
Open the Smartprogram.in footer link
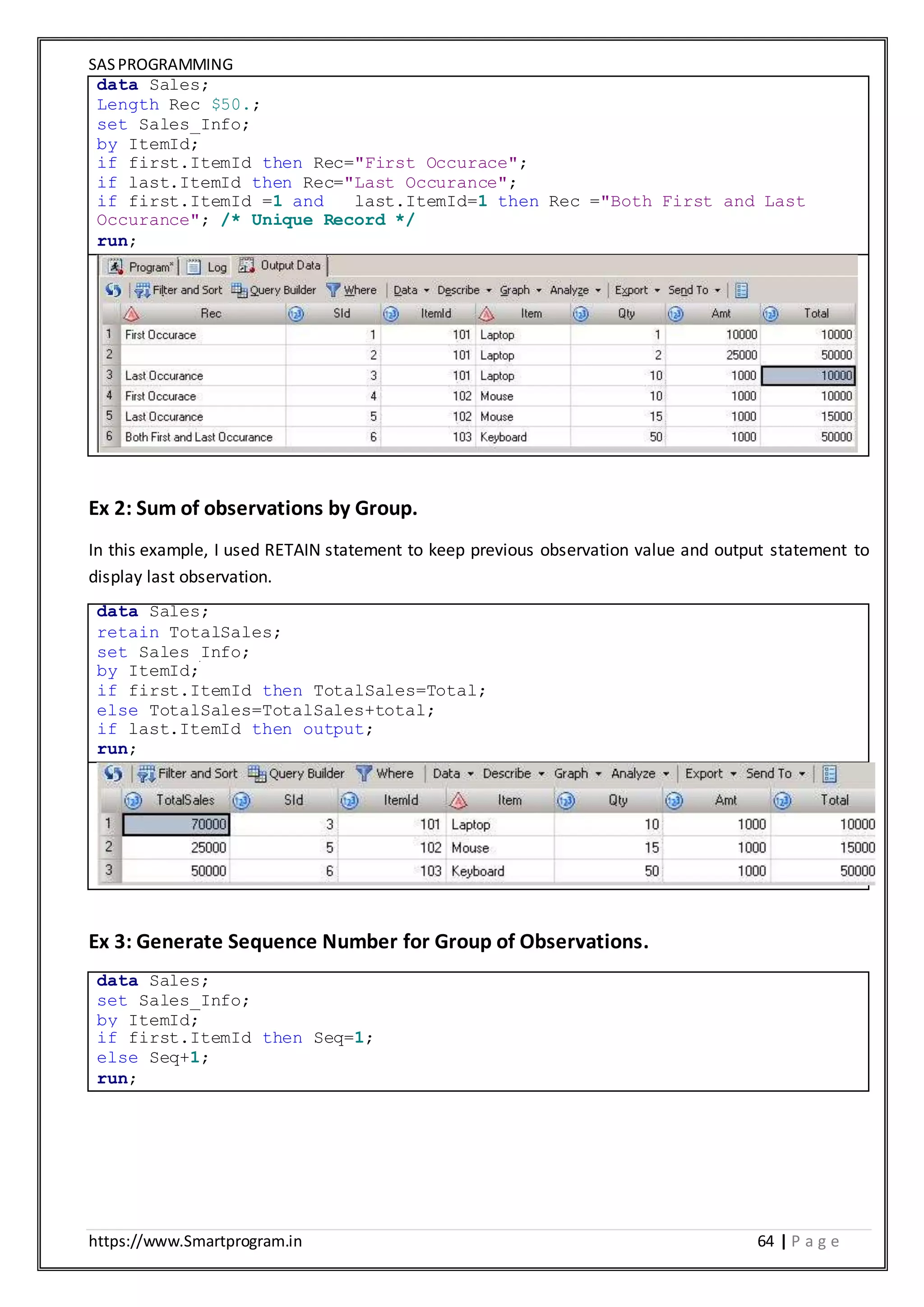[x=195, y=1241]
